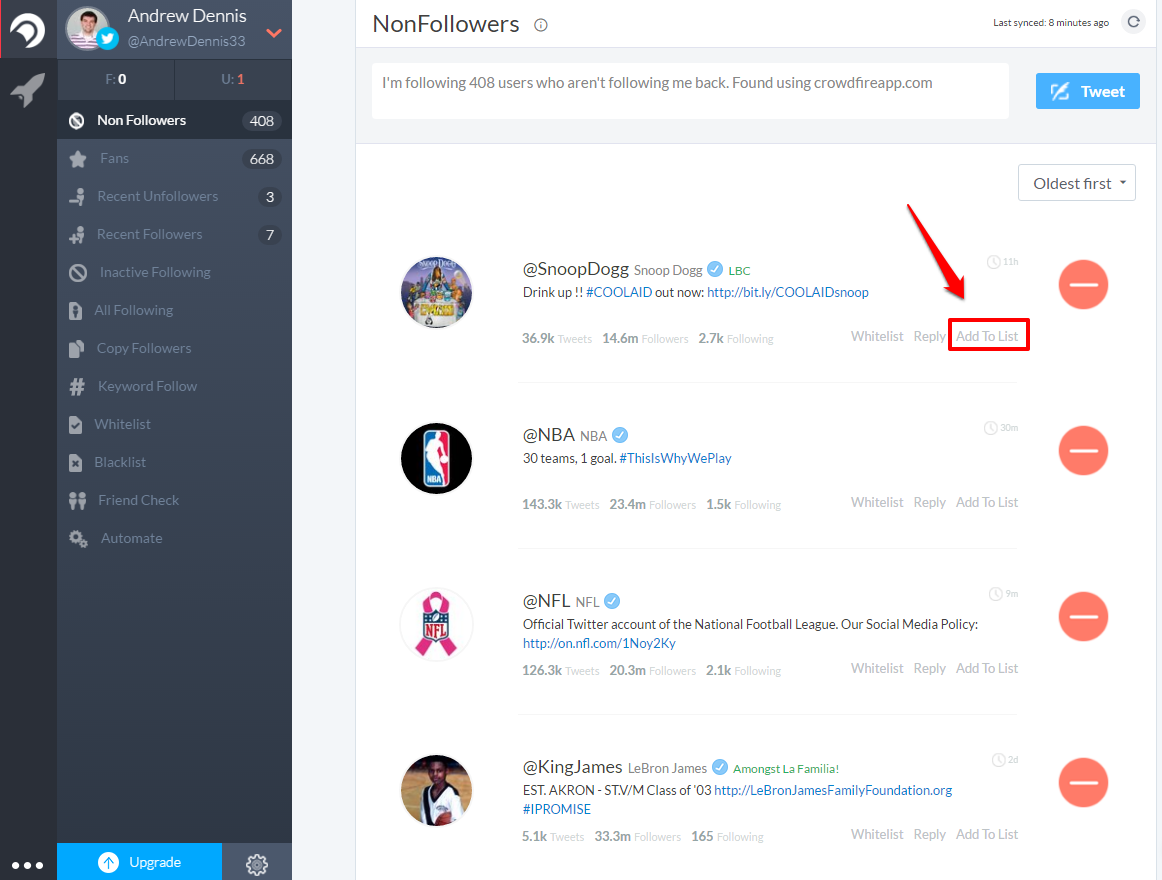Reply to @KingJames
Image resolution: width=1162 pixels, height=880 pixels.
[x=929, y=835]
